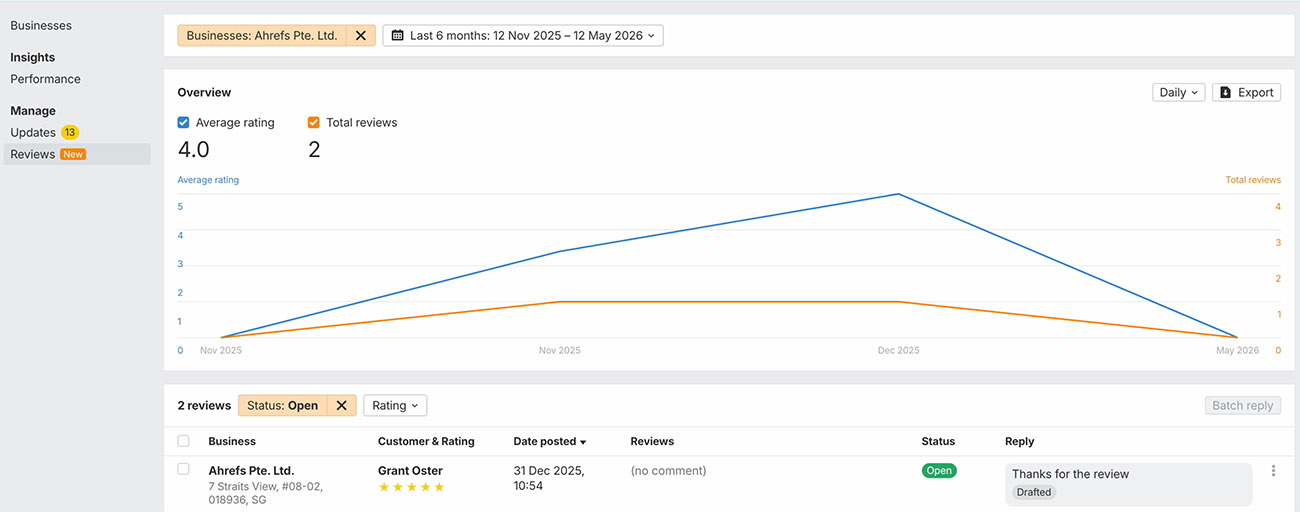The width and height of the screenshot is (1300, 512).
Task: Click the Updates 13 count badge
Action: pos(70,132)
